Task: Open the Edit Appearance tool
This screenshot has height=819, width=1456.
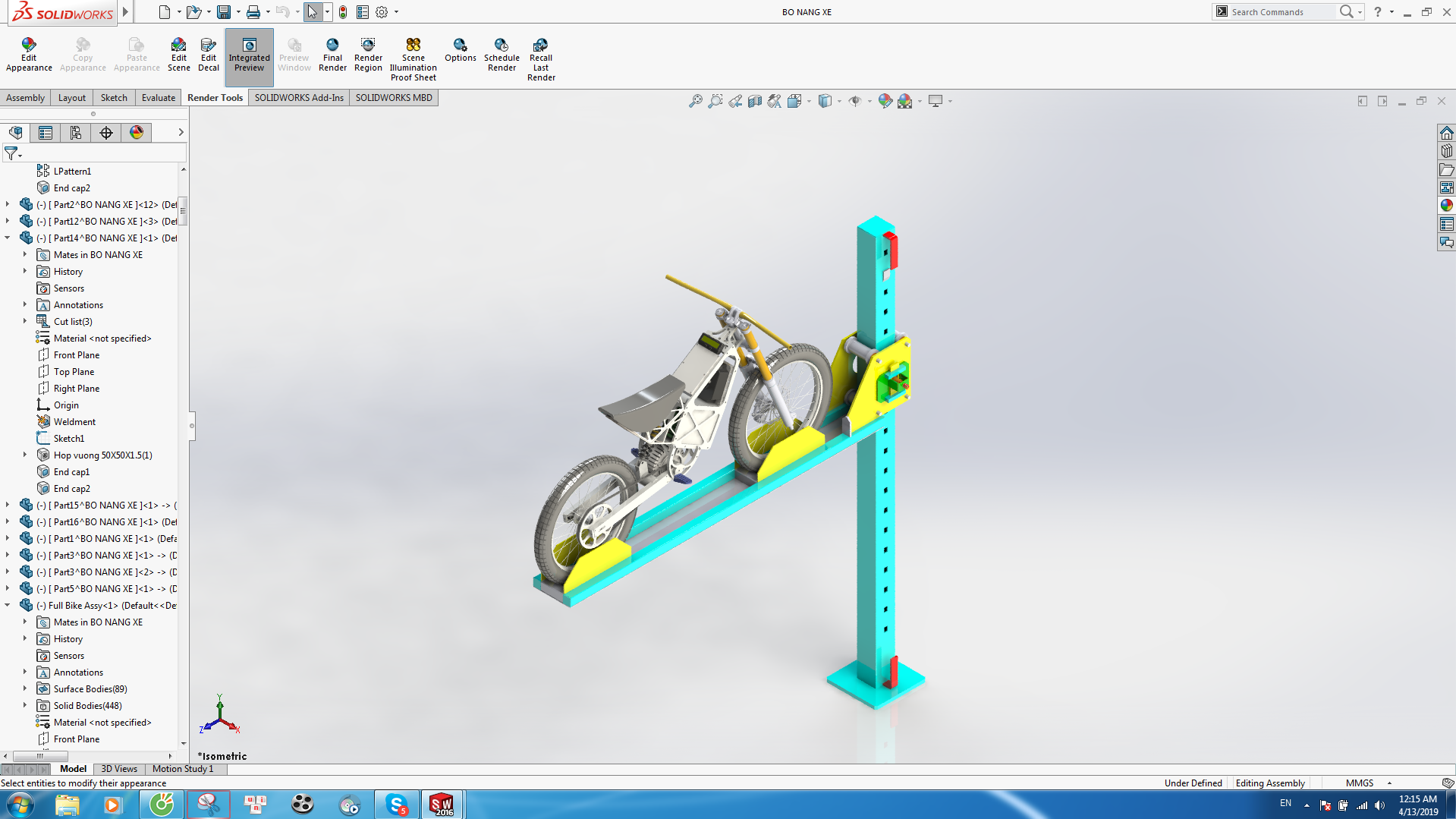Action: (x=29, y=55)
